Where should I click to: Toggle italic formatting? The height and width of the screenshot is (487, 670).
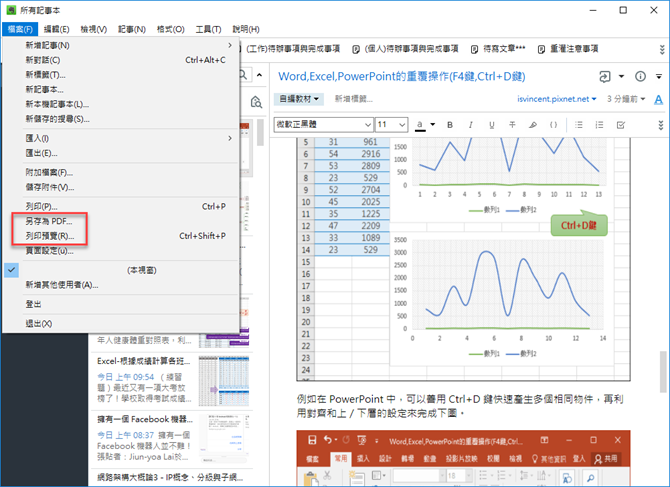tap(470, 125)
